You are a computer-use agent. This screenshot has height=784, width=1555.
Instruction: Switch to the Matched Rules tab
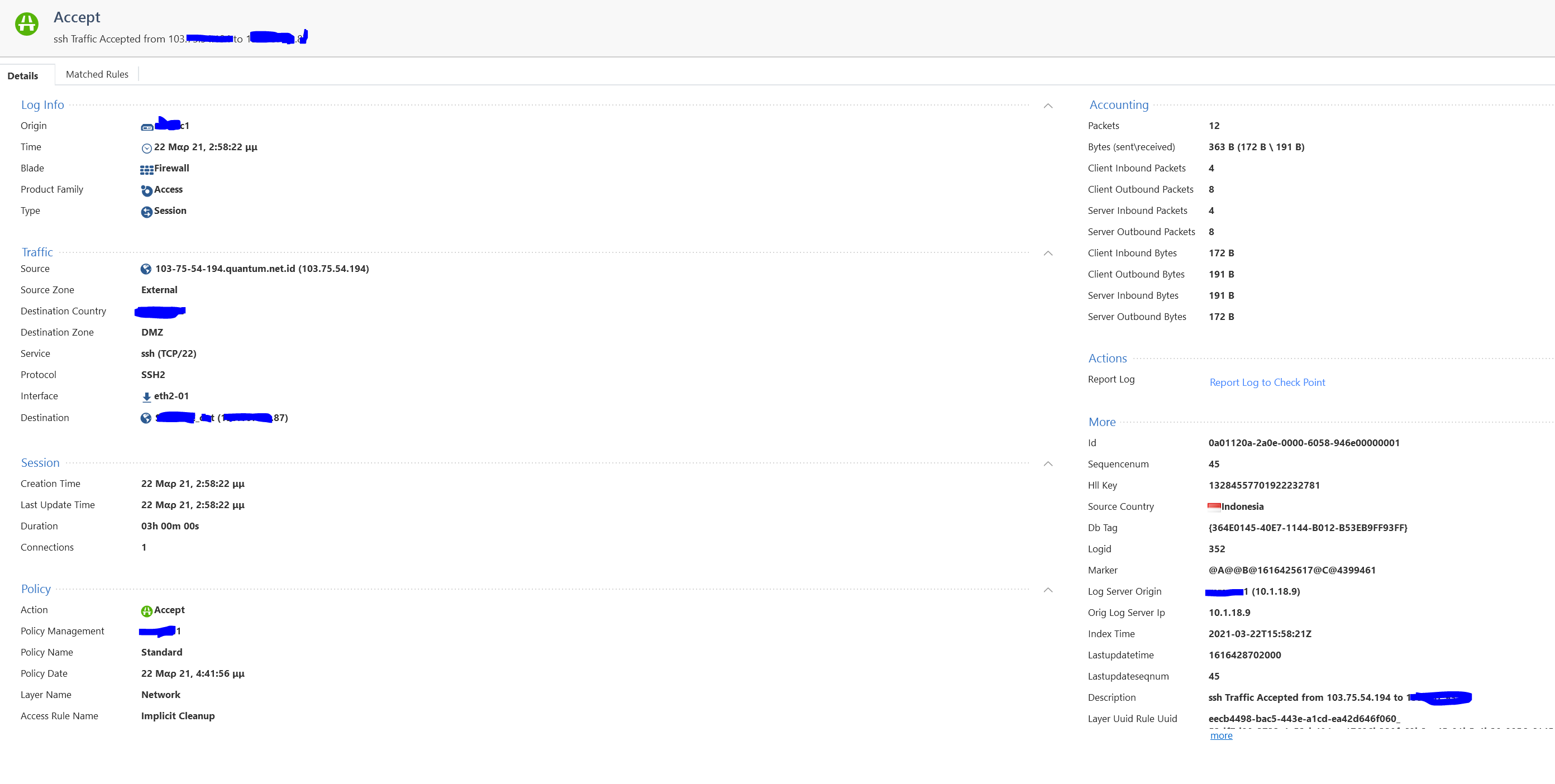97,74
